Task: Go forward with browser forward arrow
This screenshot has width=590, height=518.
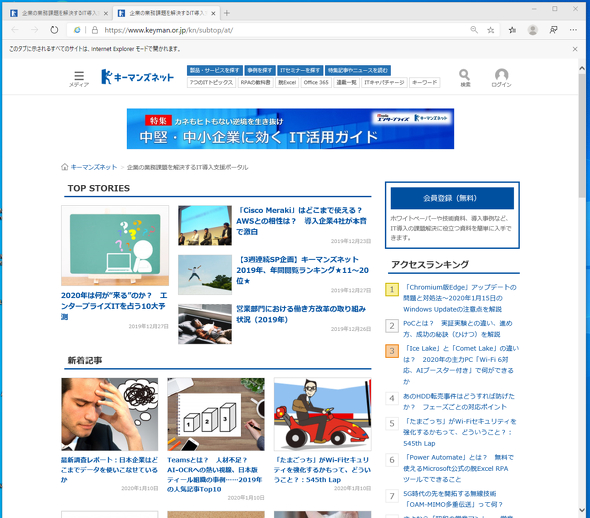Action: point(35,30)
